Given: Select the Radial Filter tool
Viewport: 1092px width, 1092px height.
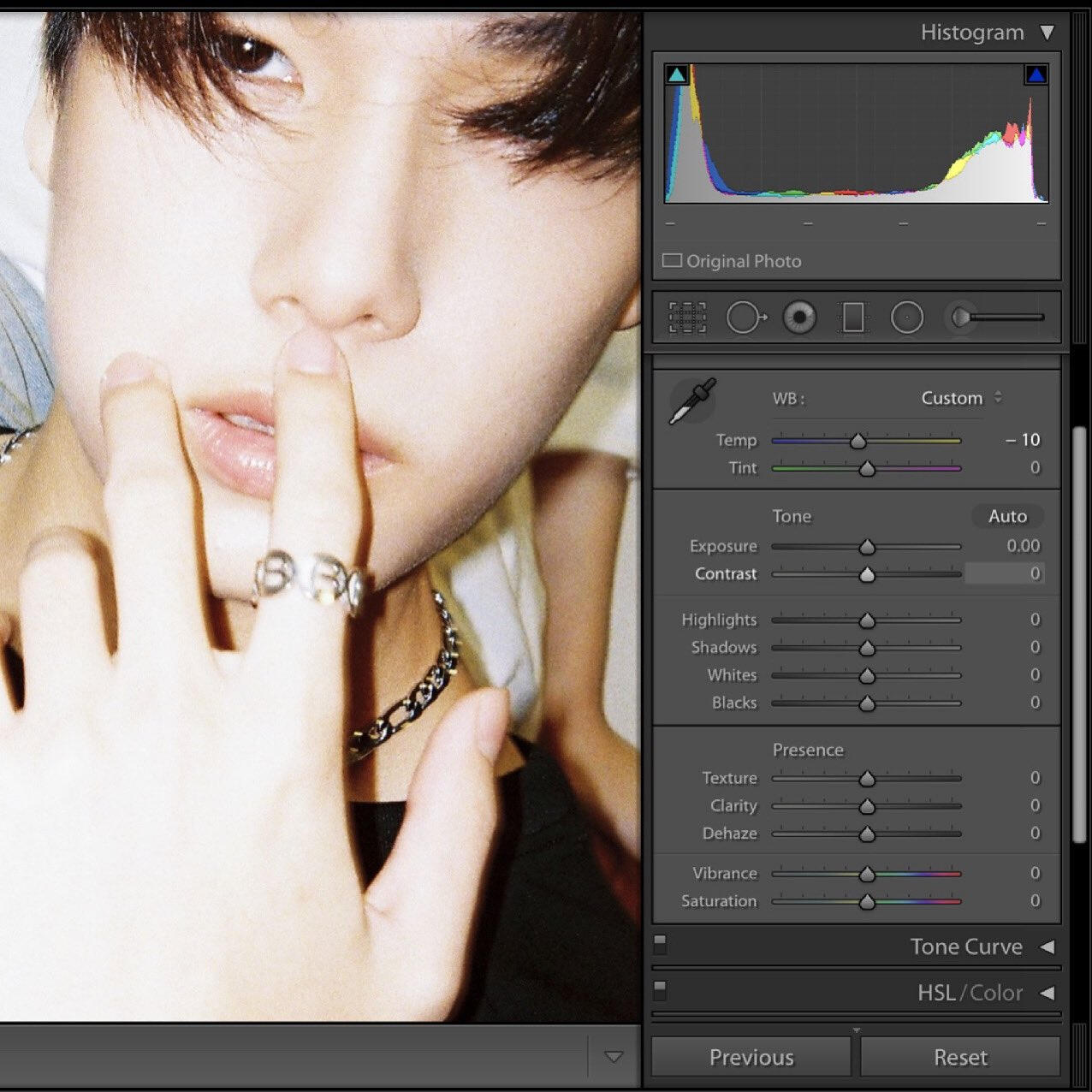Looking at the screenshot, I should tap(907, 318).
